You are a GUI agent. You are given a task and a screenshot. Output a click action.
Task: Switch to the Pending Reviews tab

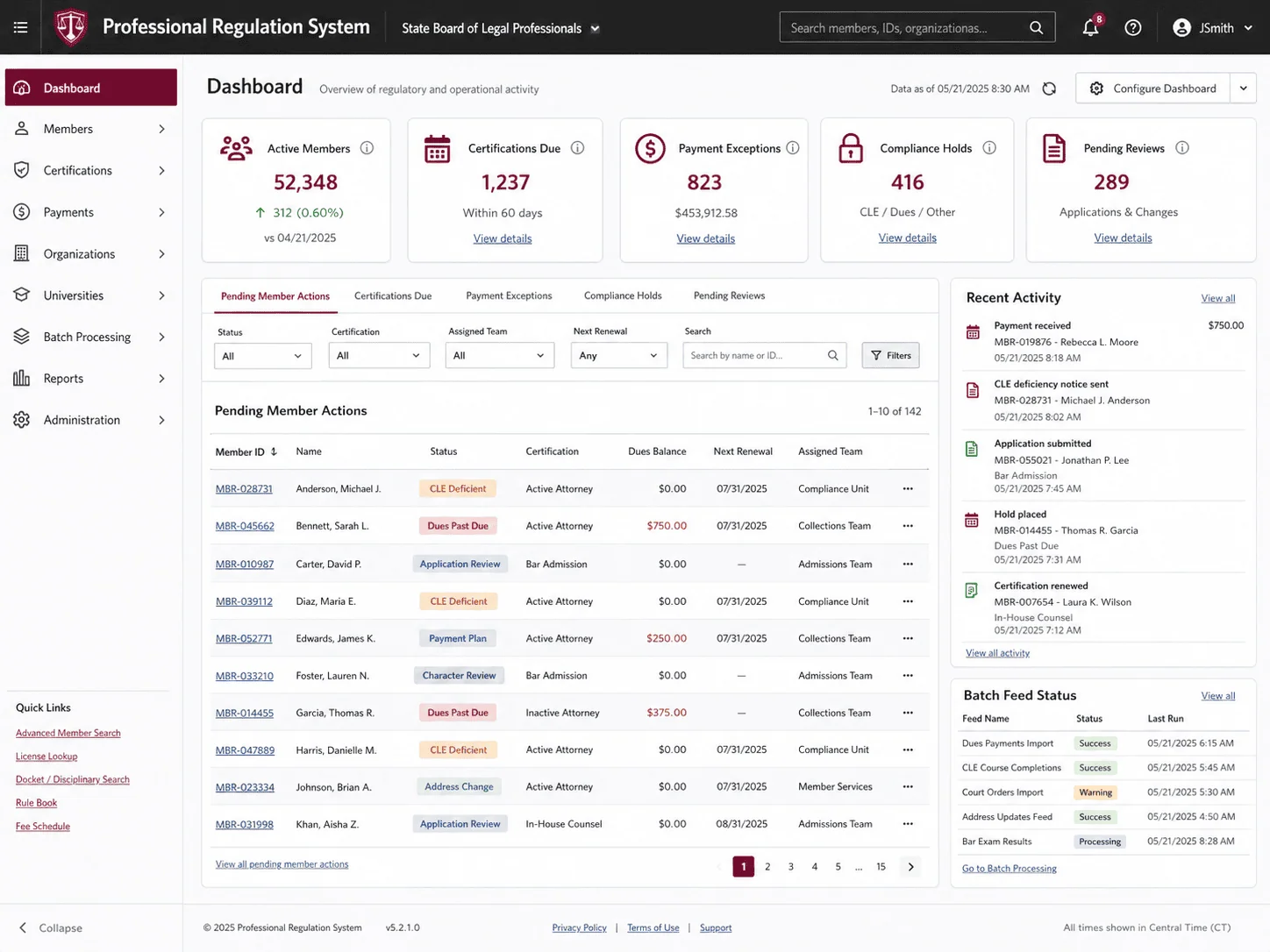click(729, 296)
